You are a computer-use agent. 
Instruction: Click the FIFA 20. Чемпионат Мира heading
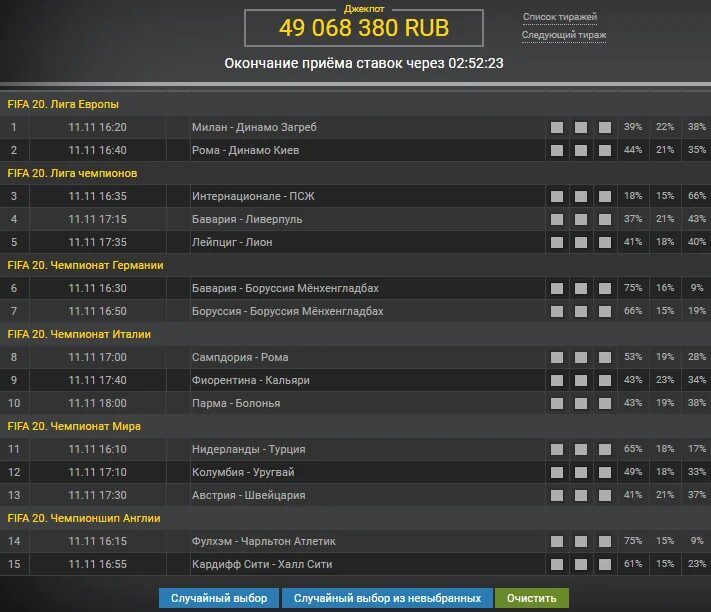coord(74,426)
